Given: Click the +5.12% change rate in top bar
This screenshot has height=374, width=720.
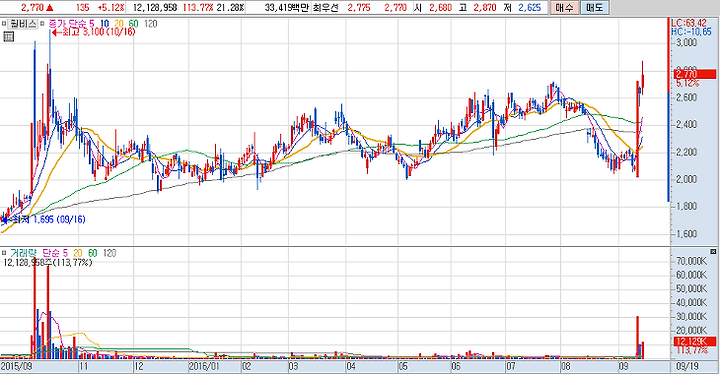Looking at the screenshot, I should [x=111, y=7].
